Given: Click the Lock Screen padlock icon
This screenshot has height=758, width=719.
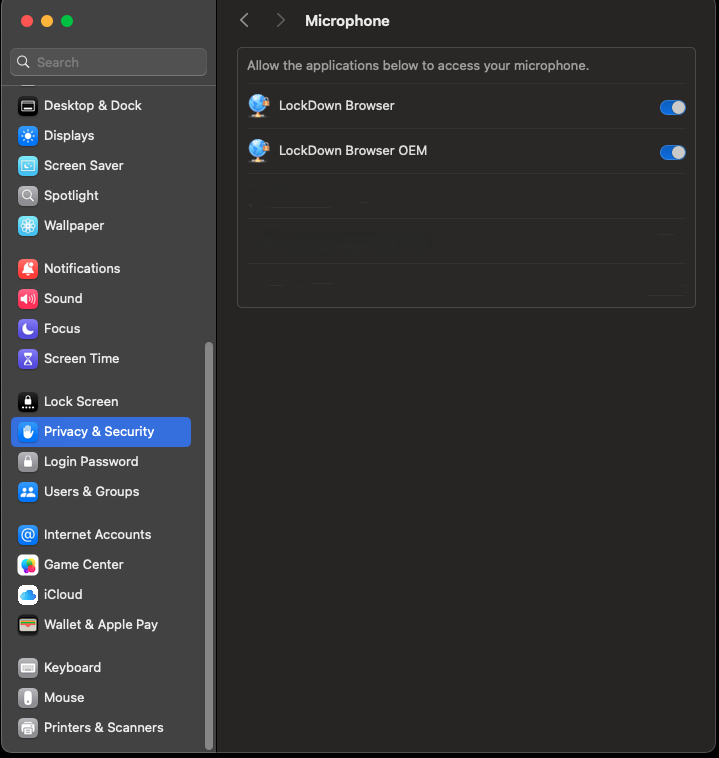Looking at the screenshot, I should point(28,402).
